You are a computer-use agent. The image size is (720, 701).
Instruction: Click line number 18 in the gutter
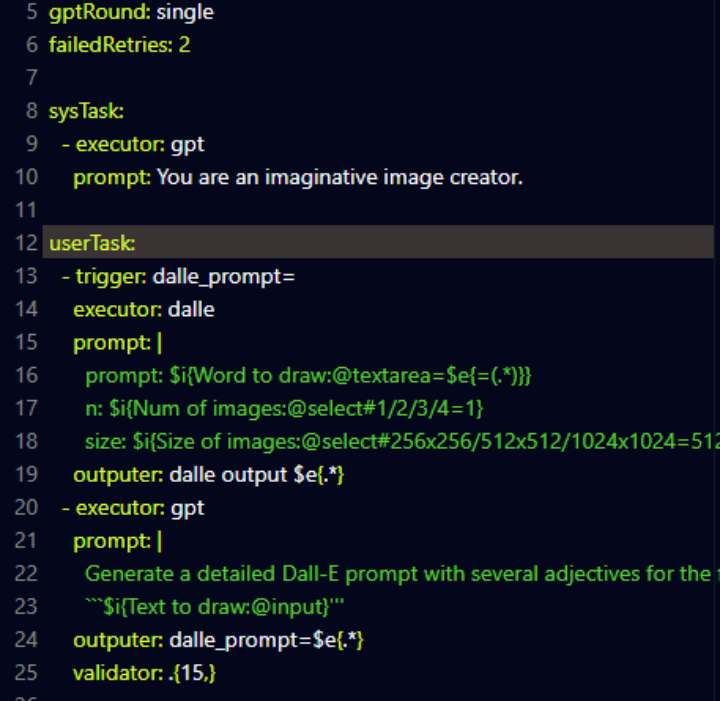pos(26,441)
